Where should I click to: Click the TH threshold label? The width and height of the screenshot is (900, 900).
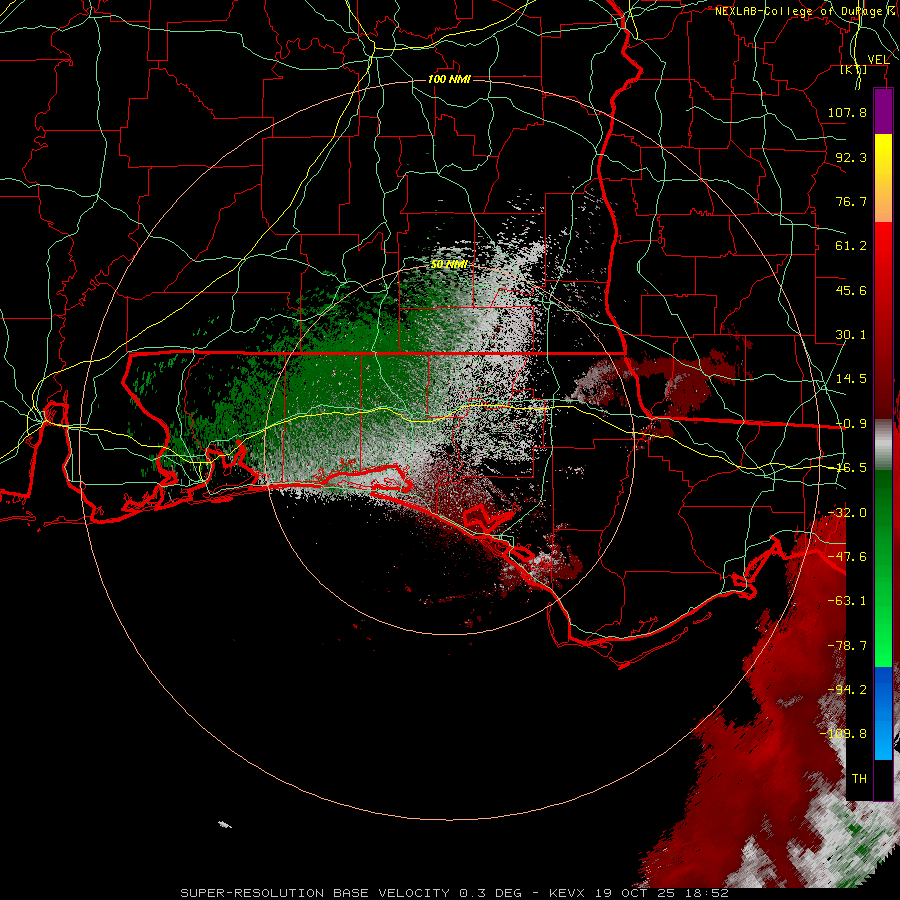click(859, 779)
